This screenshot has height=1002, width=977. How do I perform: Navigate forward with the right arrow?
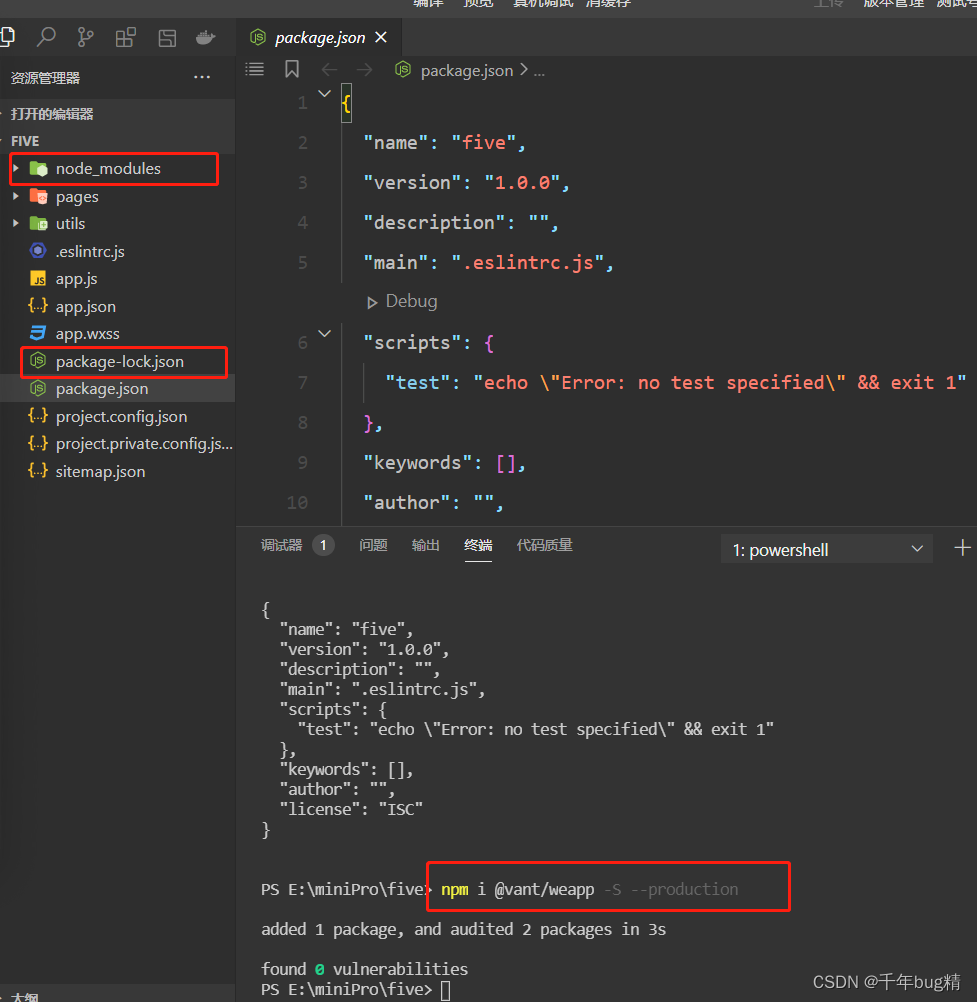pyautogui.click(x=364, y=70)
